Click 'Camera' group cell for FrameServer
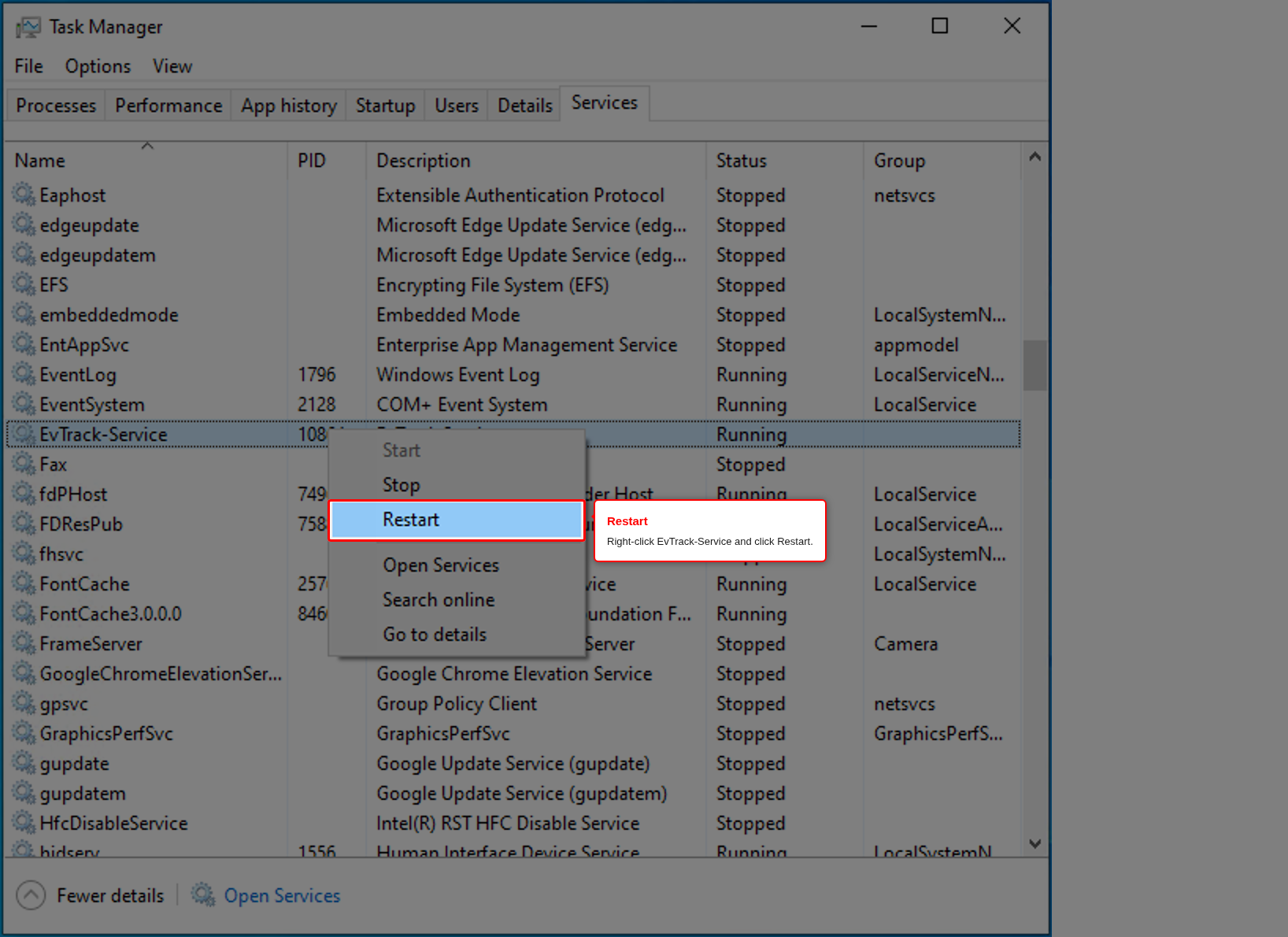The image size is (1288, 937). click(905, 644)
